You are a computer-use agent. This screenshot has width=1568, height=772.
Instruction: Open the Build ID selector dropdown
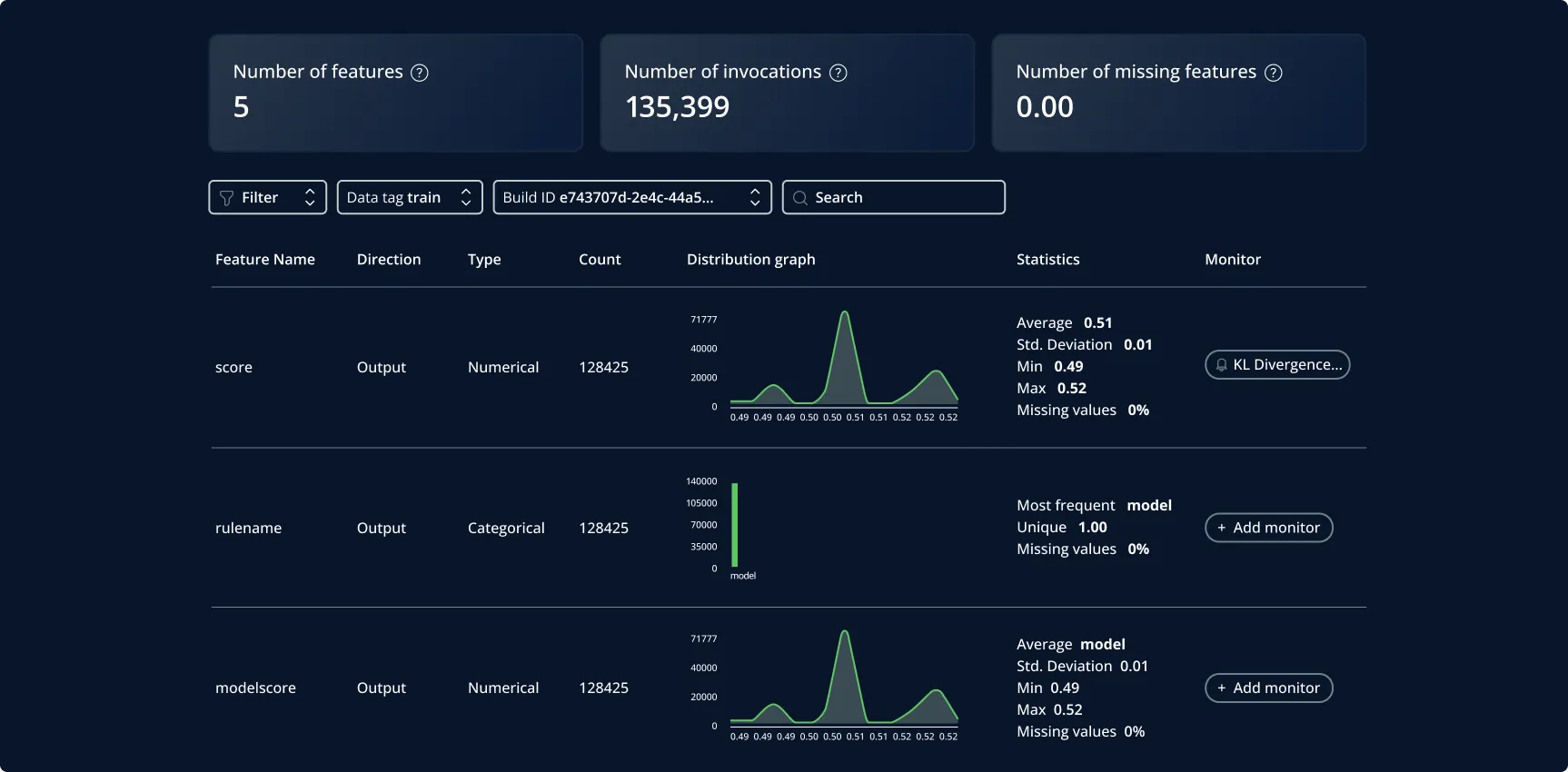[632, 197]
